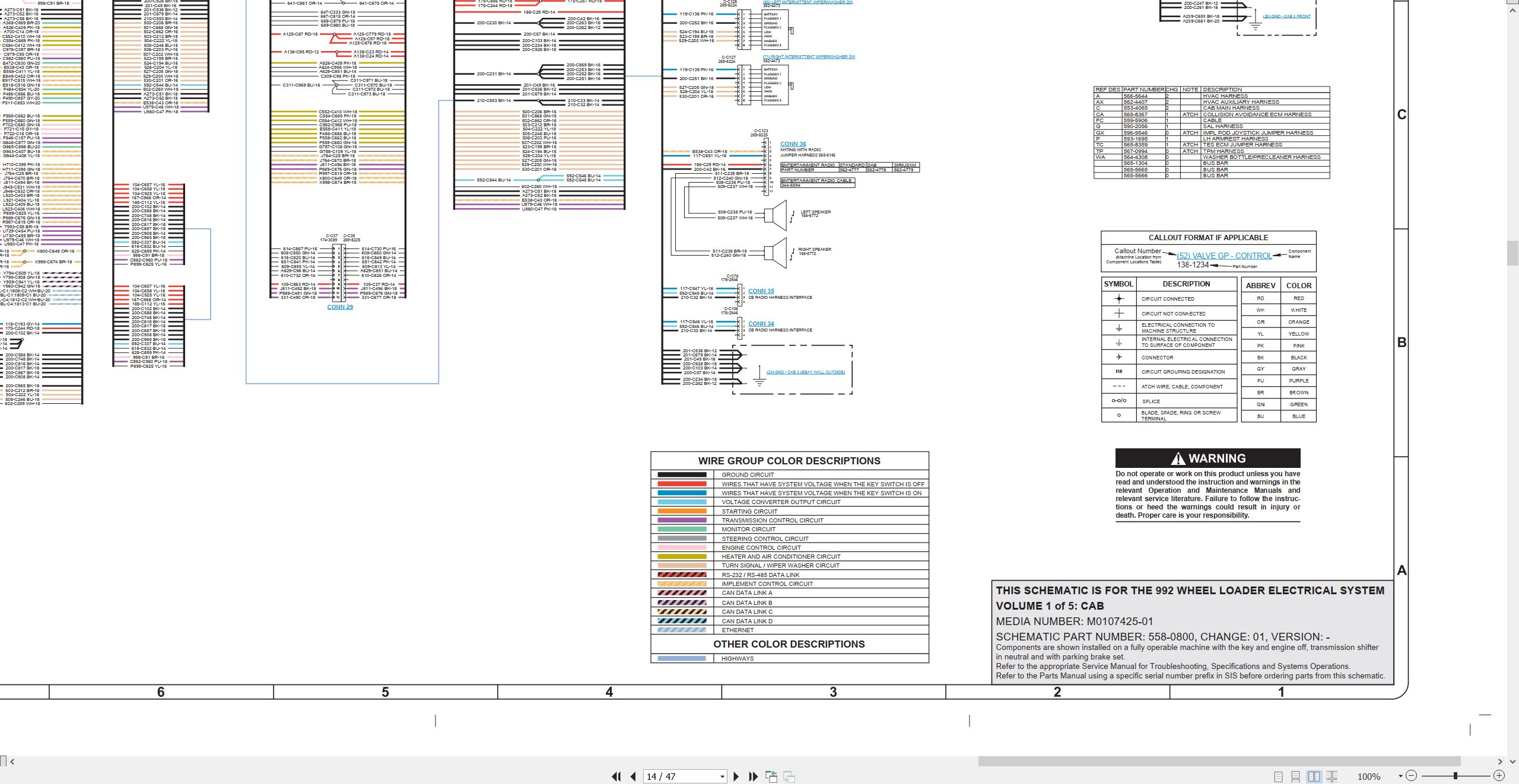The height and width of the screenshot is (784, 1519).
Task: Follow the Right Intermittent Wiper/Washer SW link
Action: point(809,57)
